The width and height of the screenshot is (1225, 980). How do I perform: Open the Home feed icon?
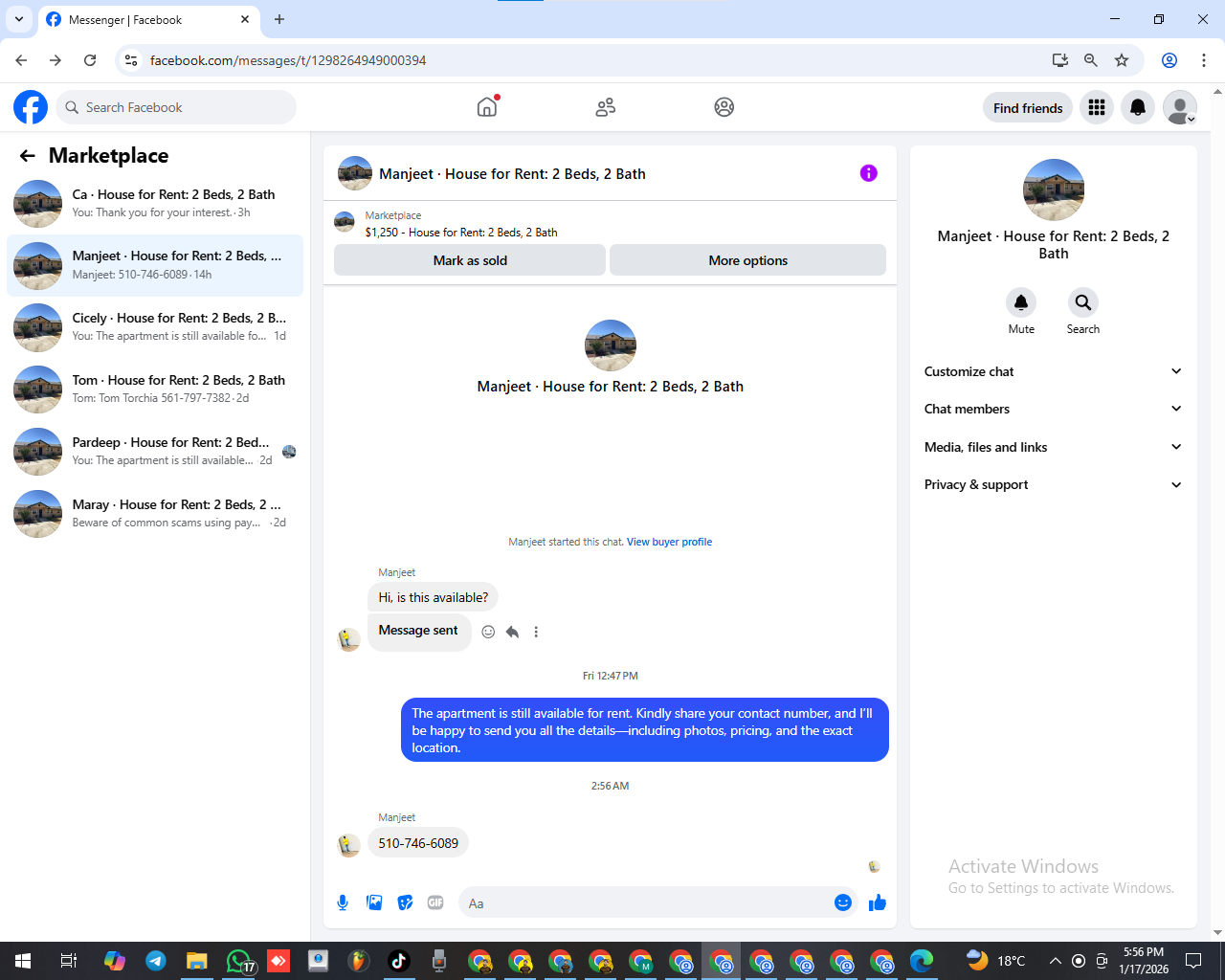(487, 107)
